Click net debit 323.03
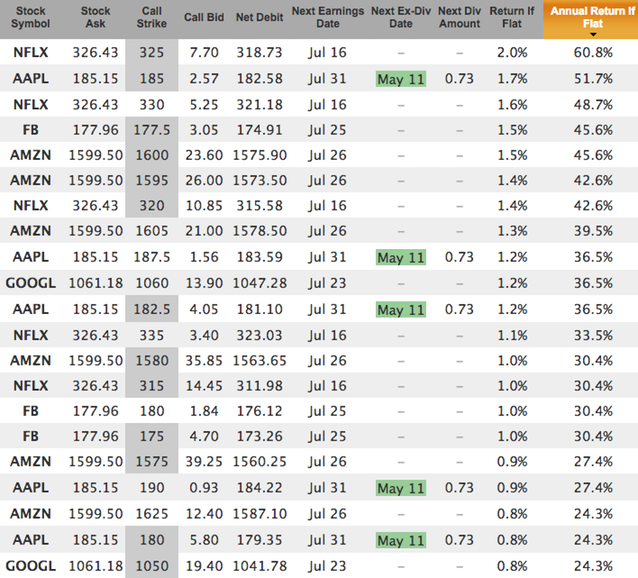 pos(260,335)
